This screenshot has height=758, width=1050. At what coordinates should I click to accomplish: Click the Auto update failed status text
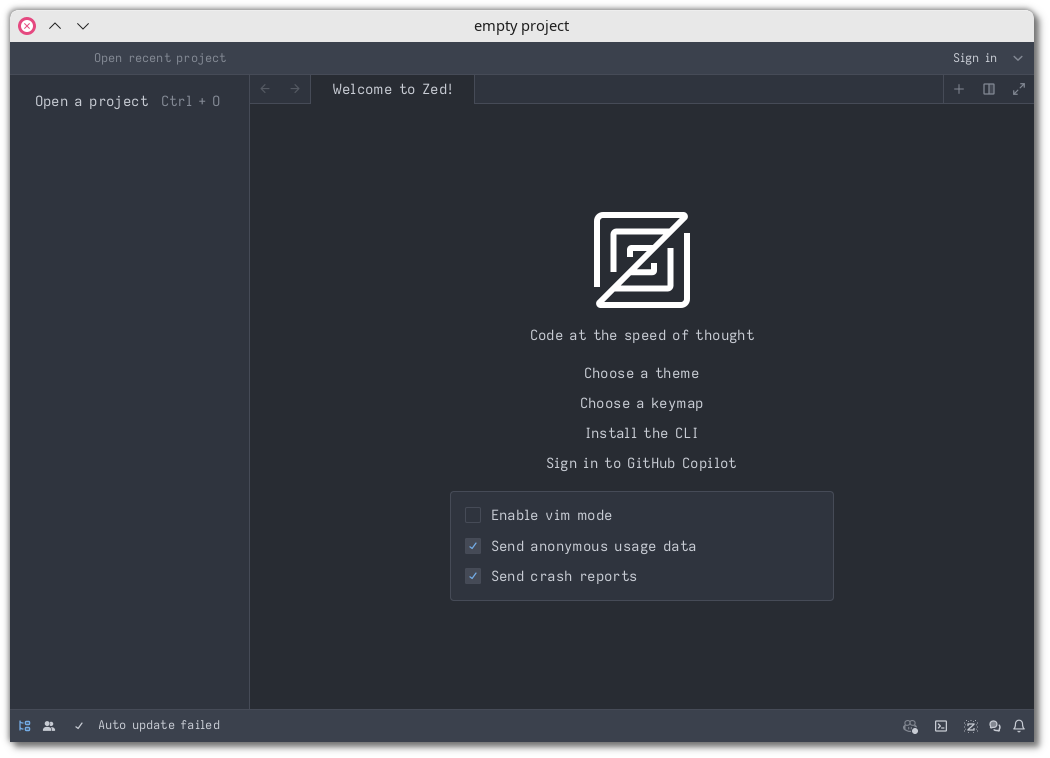click(159, 725)
